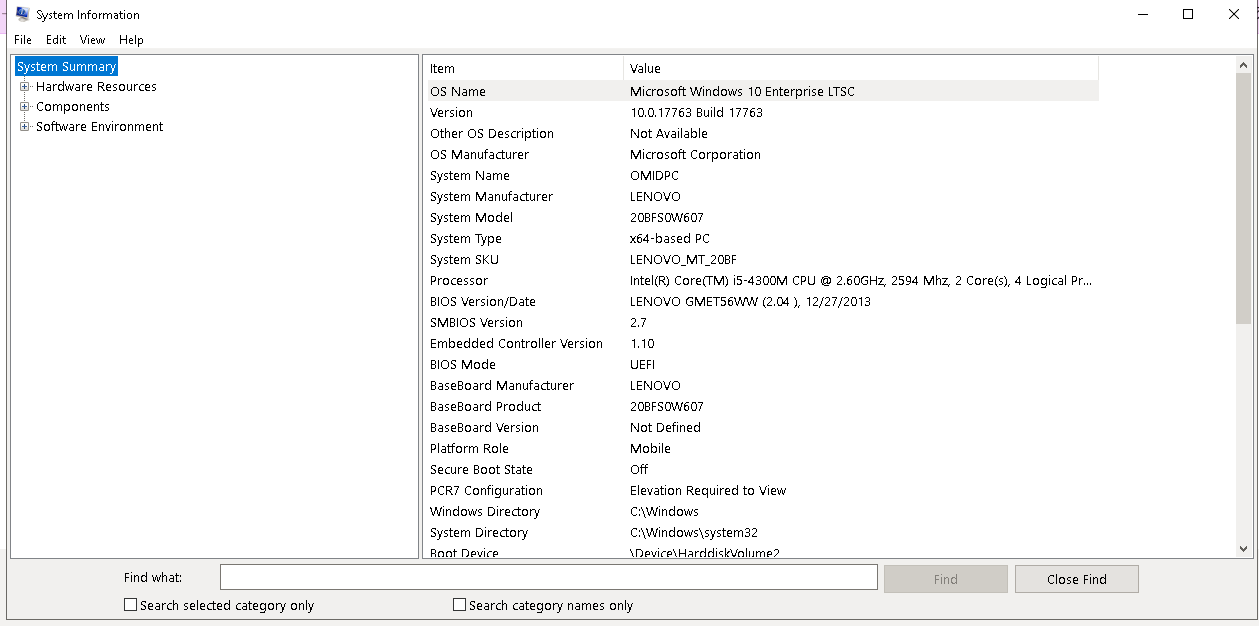The width and height of the screenshot is (1259, 626).
Task: Select System Summary in the tree
Action: (x=67, y=67)
